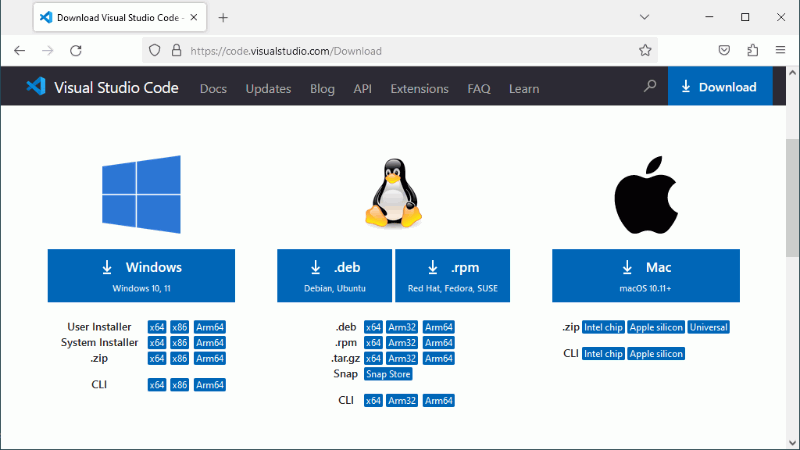Download the .deb Debian, Ubuntu package
This screenshot has width=800, height=450.
(335, 276)
